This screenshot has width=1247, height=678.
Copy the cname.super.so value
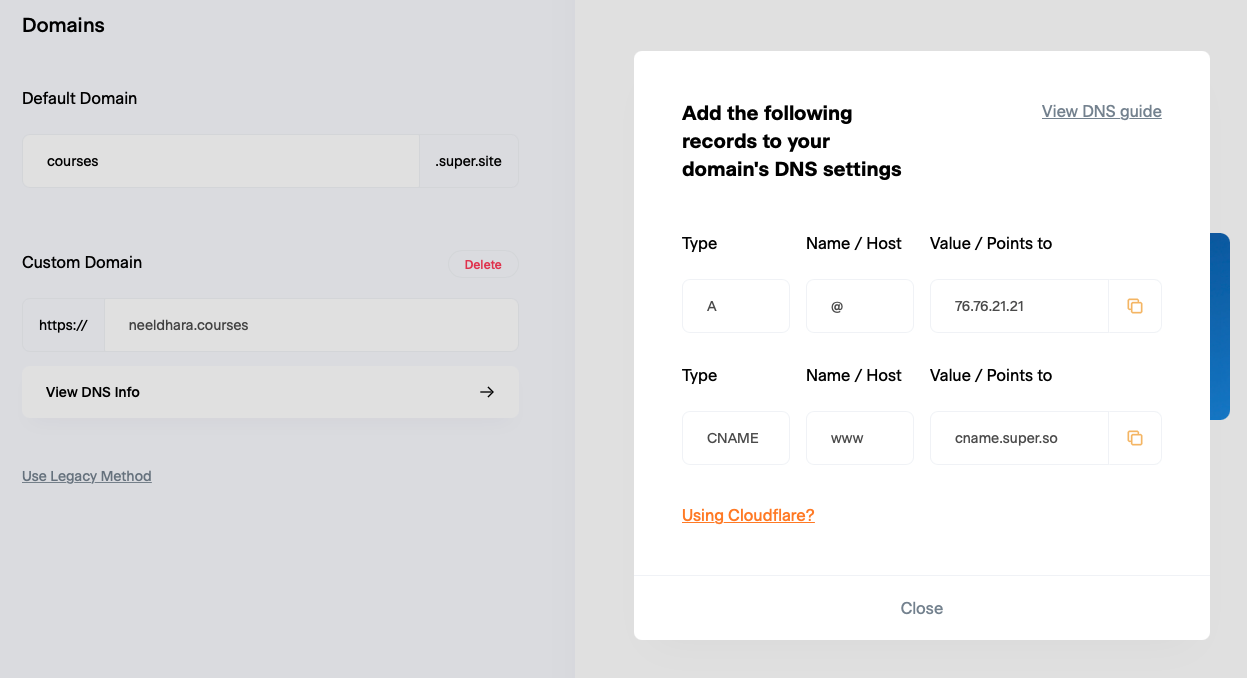[1135, 438]
